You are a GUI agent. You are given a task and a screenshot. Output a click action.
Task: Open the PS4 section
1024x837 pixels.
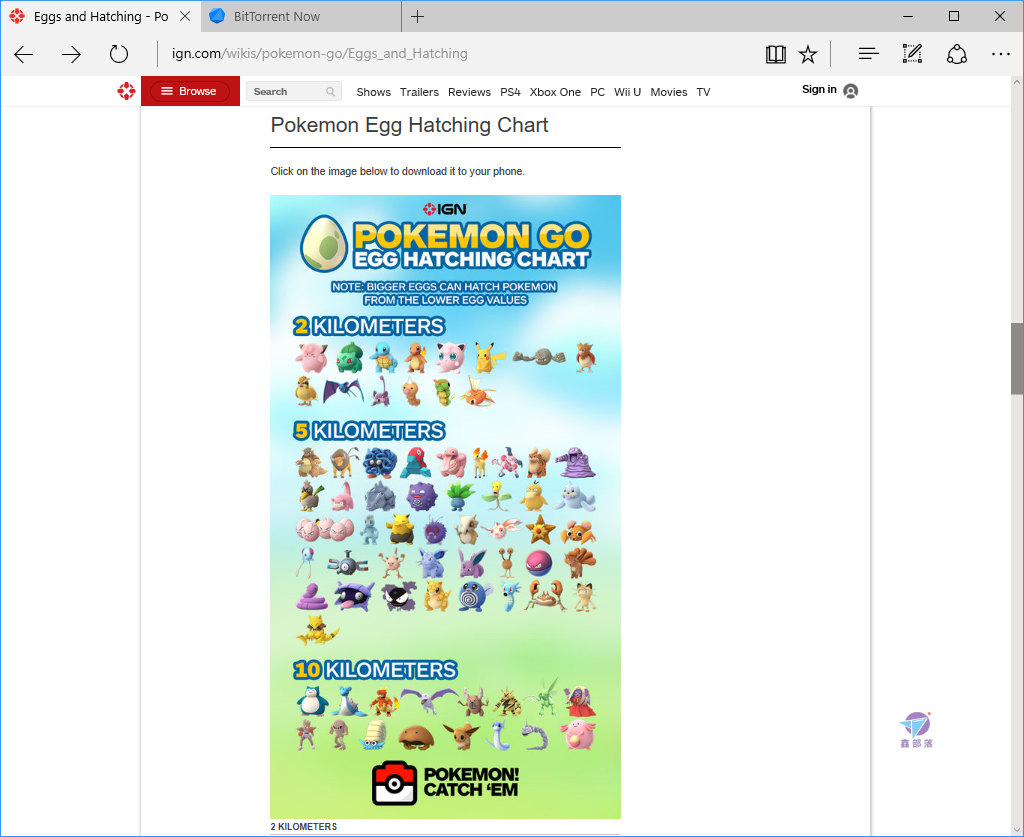[x=510, y=92]
